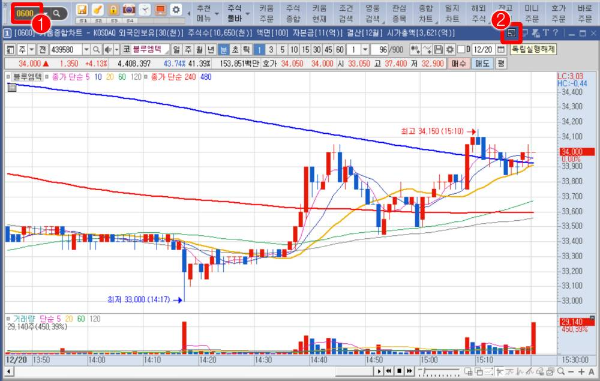
Task: Open the 관심종목 menu
Action: click(399, 13)
